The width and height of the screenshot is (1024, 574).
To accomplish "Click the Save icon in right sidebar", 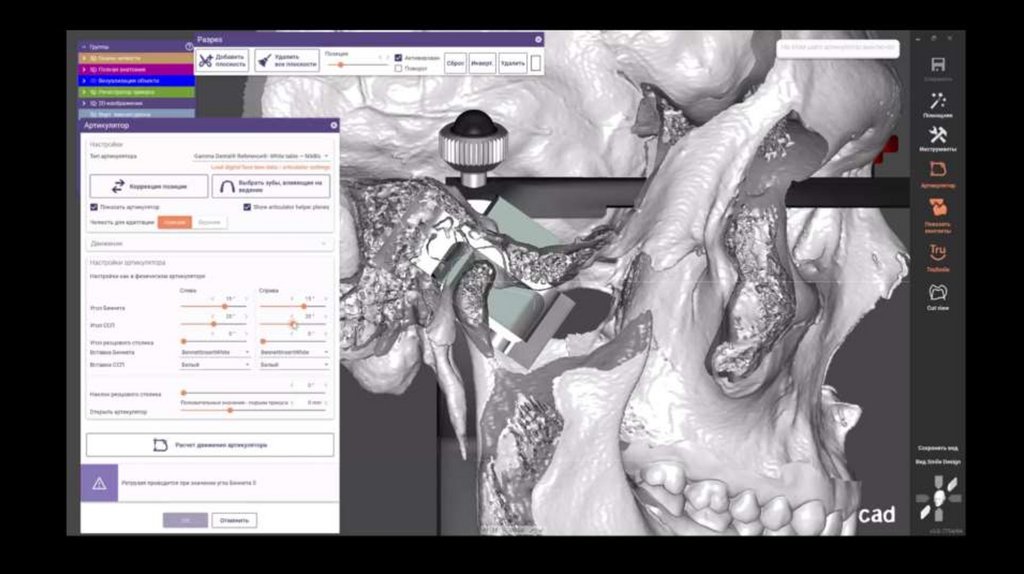I will pos(938,66).
